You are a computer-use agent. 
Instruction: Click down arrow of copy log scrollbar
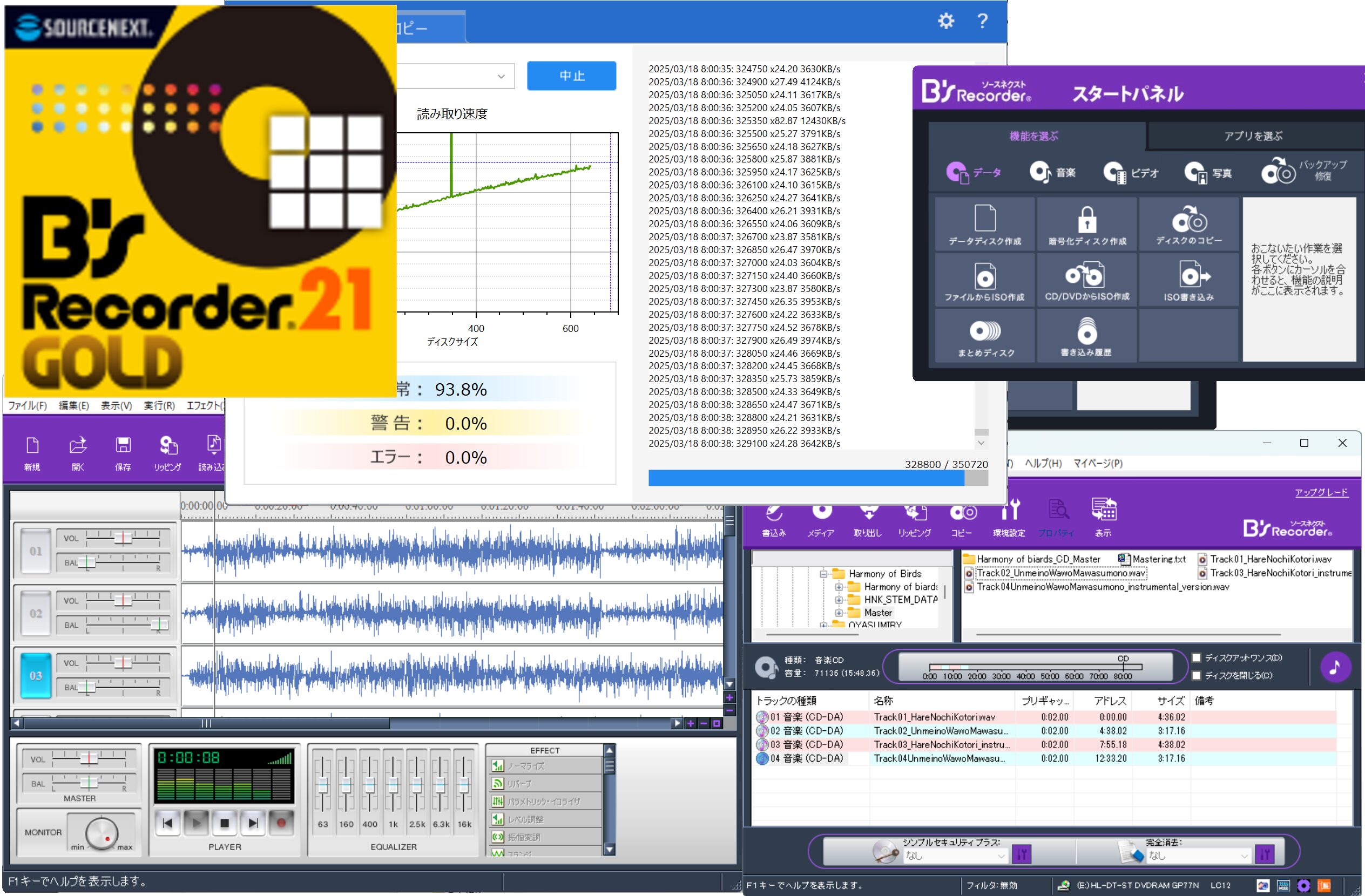point(981,443)
